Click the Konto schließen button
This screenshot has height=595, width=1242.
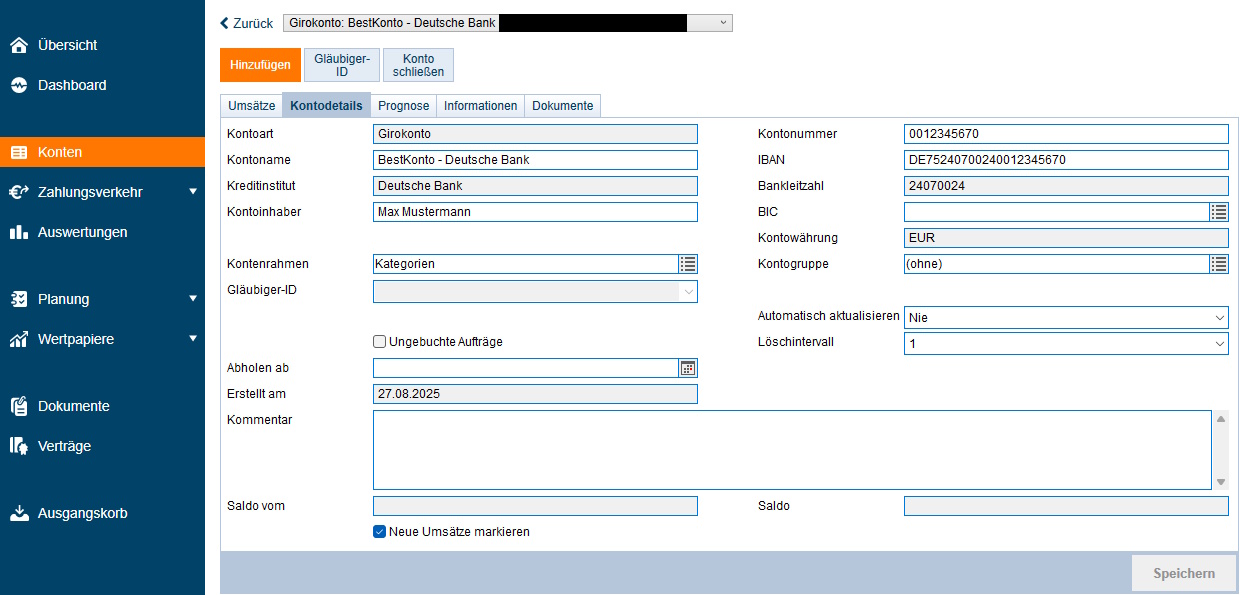click(x=419, y=65)
